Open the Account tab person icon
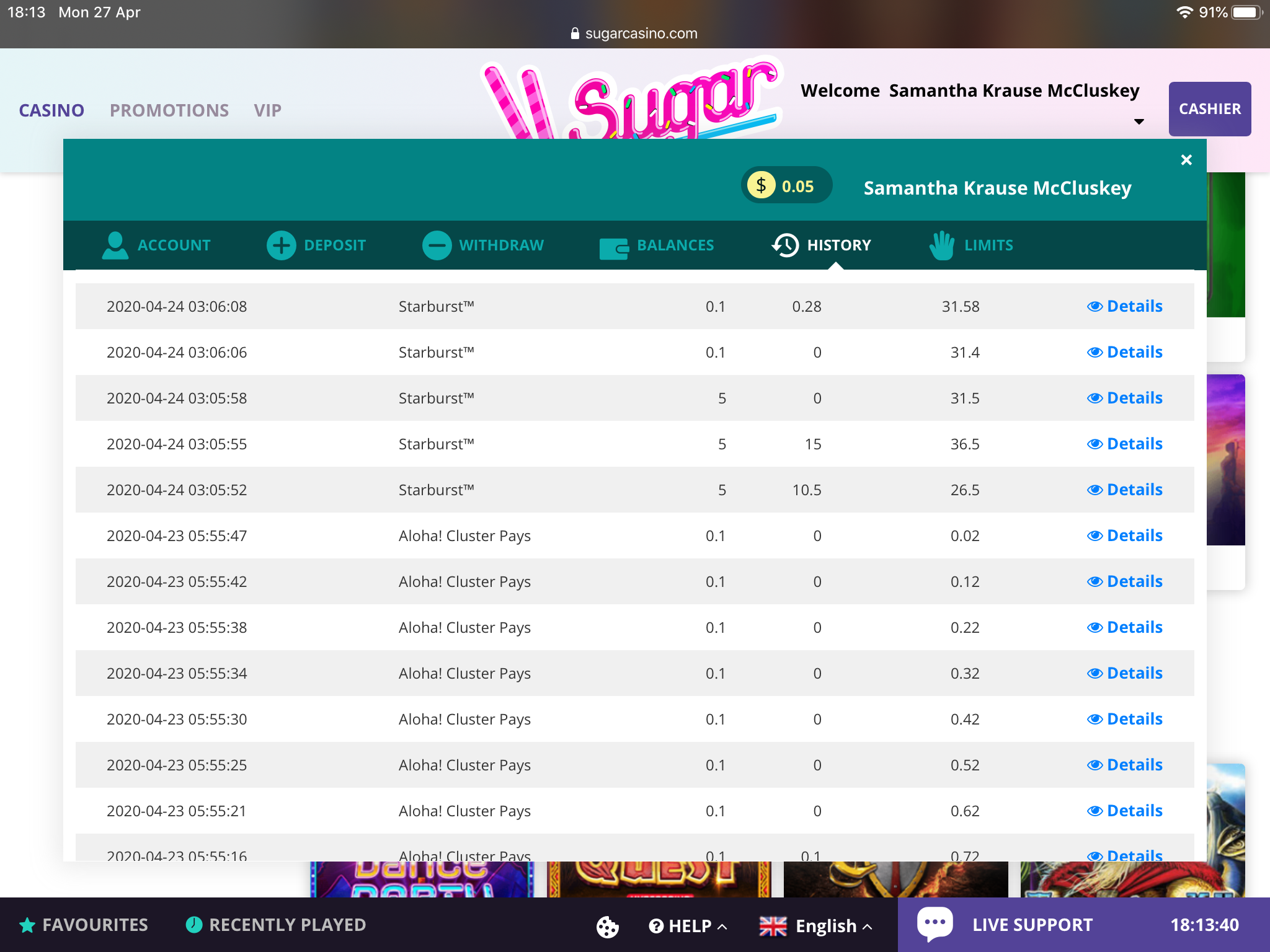 (x=115, y=245)
